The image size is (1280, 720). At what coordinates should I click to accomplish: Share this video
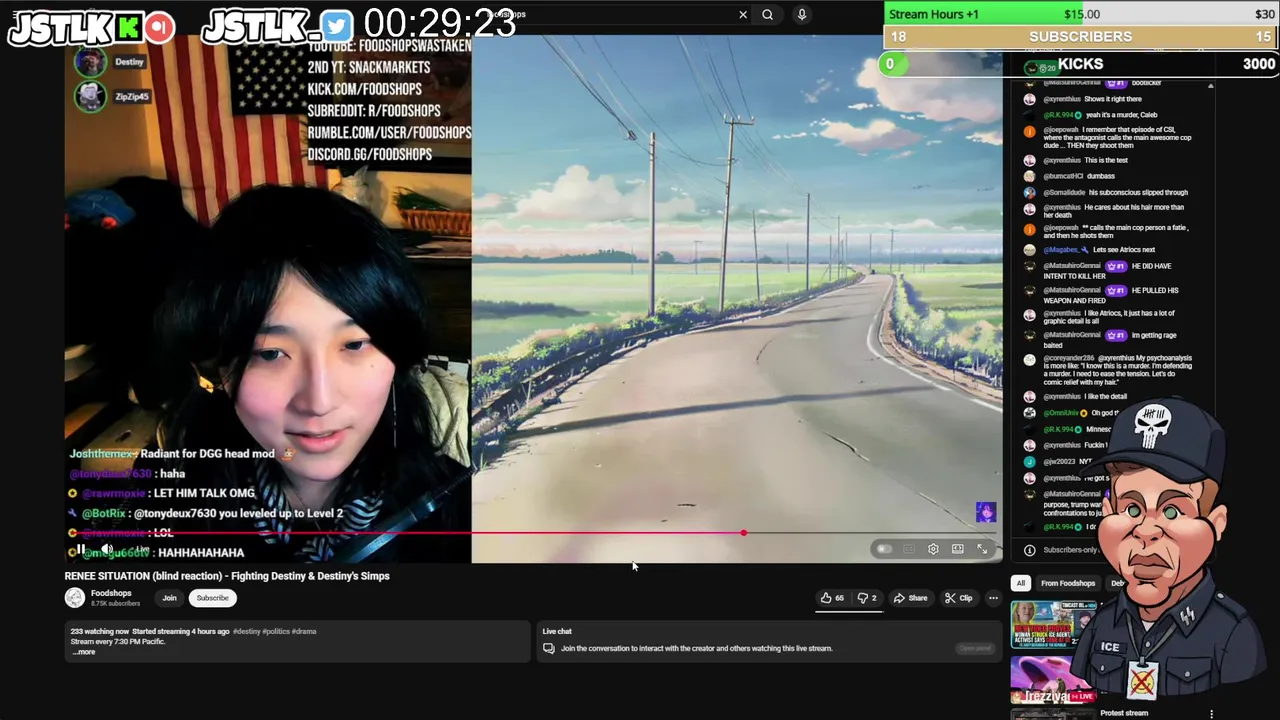[x=910, y=598]
